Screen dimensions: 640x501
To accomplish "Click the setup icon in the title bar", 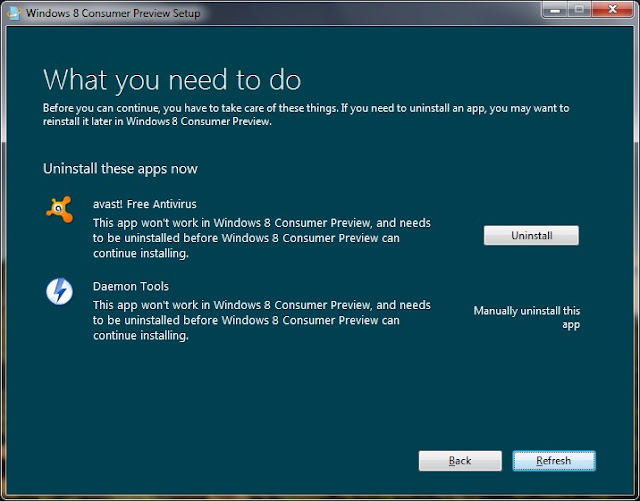I will coord(14,13).
